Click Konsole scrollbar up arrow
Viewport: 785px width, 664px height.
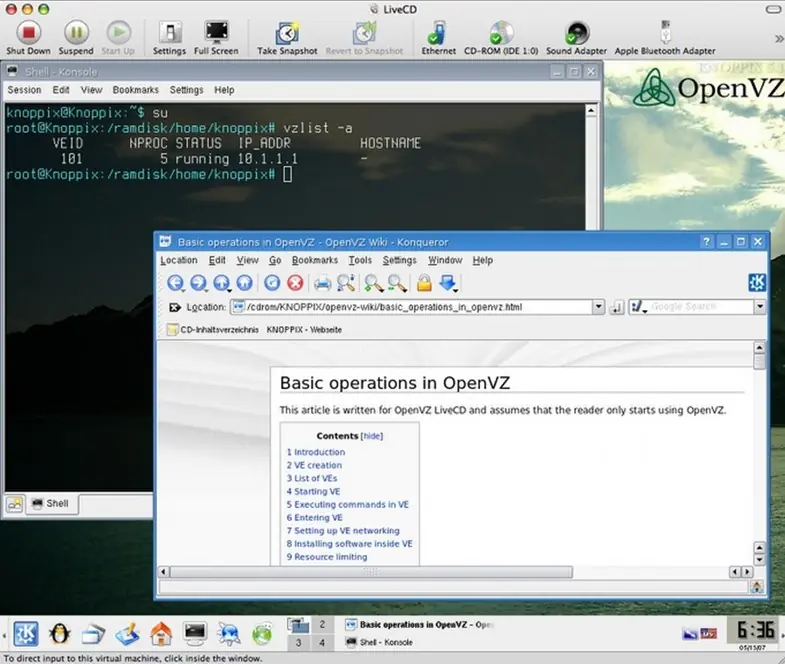[x=591, y=110]
